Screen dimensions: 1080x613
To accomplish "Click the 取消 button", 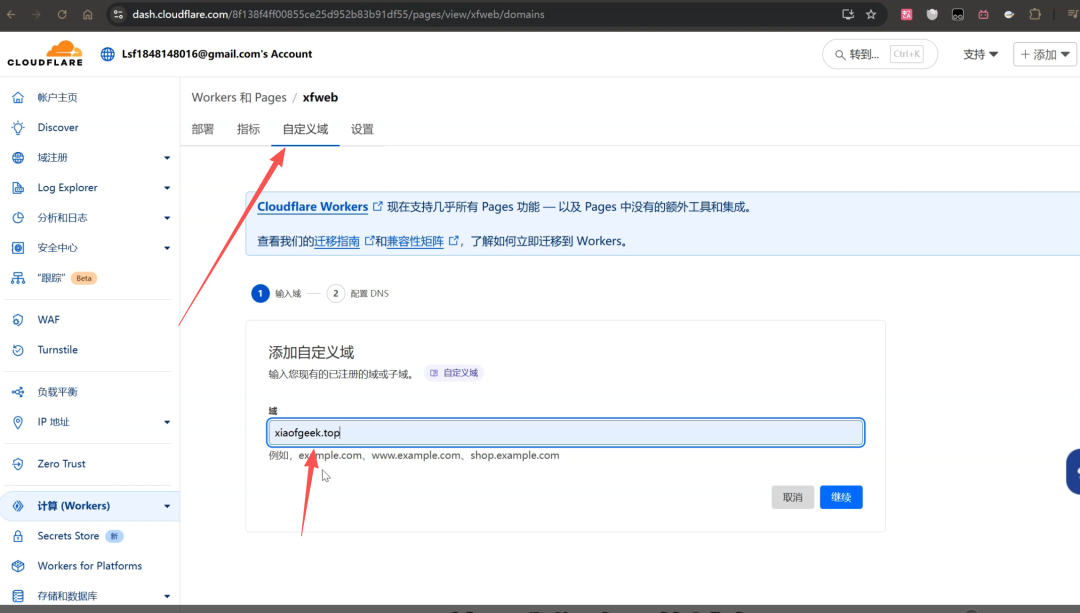I will (793, 497).
